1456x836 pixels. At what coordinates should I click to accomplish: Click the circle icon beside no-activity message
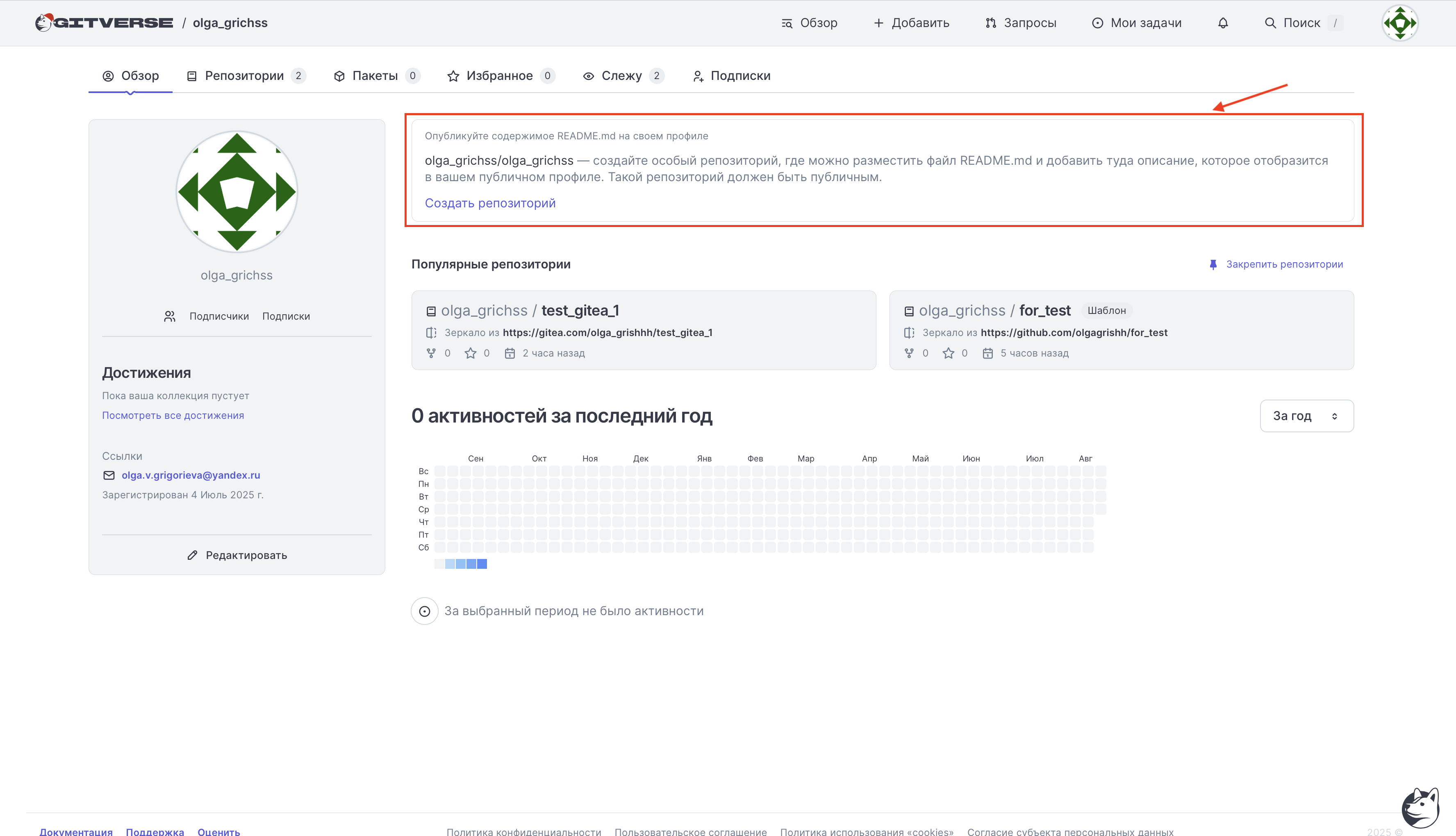425,611
